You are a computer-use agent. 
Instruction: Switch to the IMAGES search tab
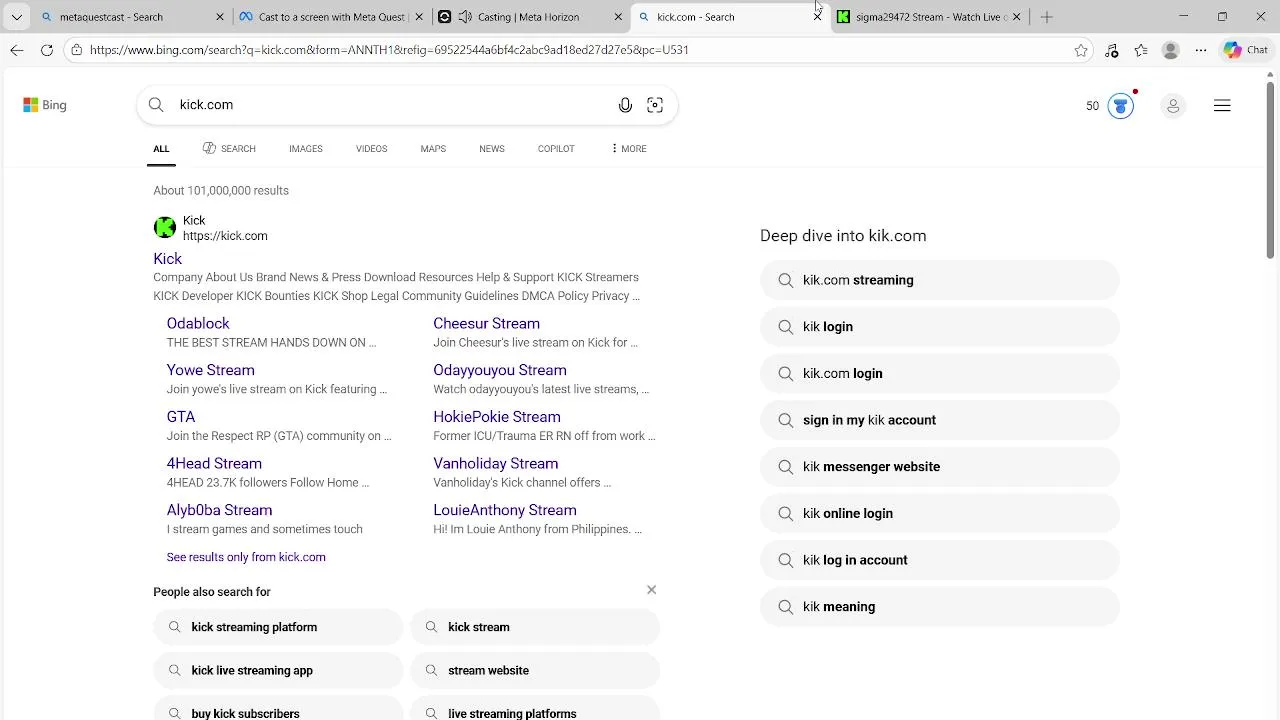[x=305, y=149]
